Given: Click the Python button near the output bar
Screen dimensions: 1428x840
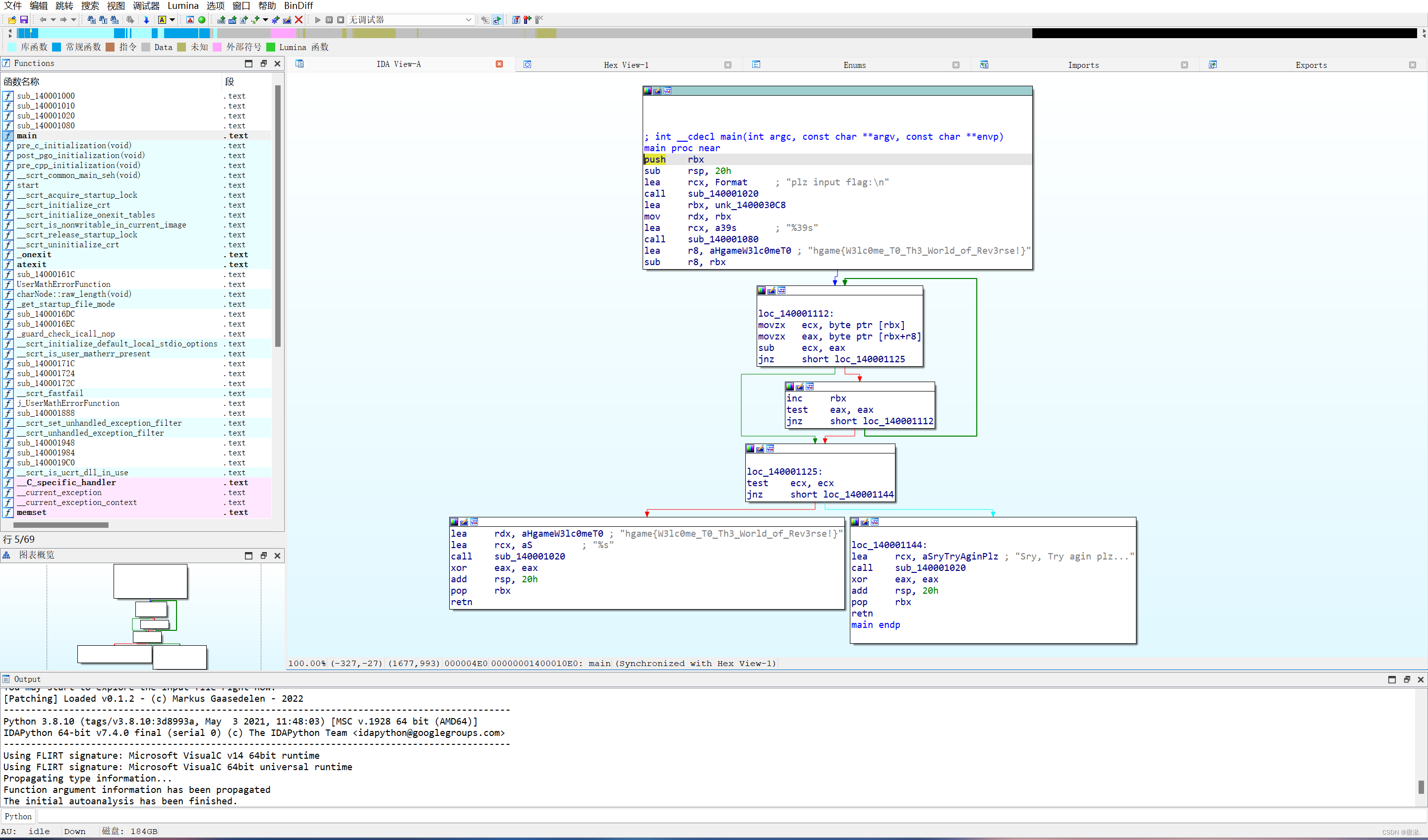Looking at the screenshot, I should tap(17, 816).
